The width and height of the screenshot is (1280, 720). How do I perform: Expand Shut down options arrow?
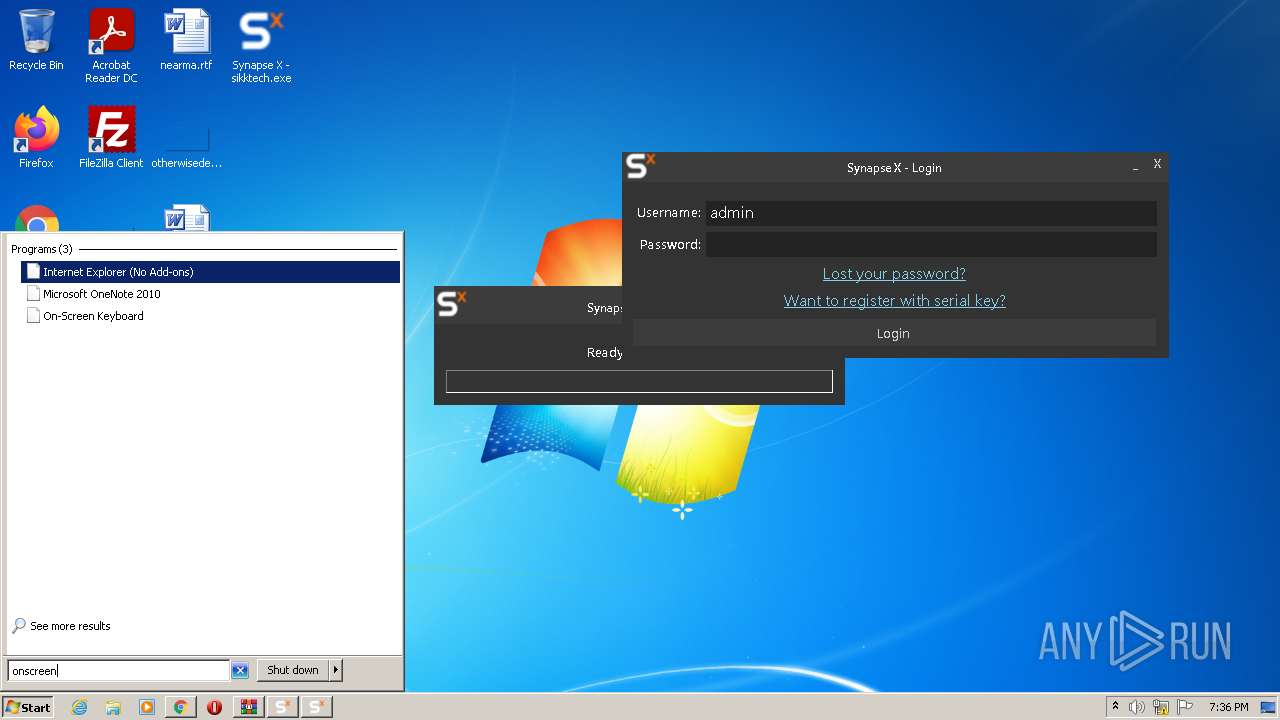[336, 670]
